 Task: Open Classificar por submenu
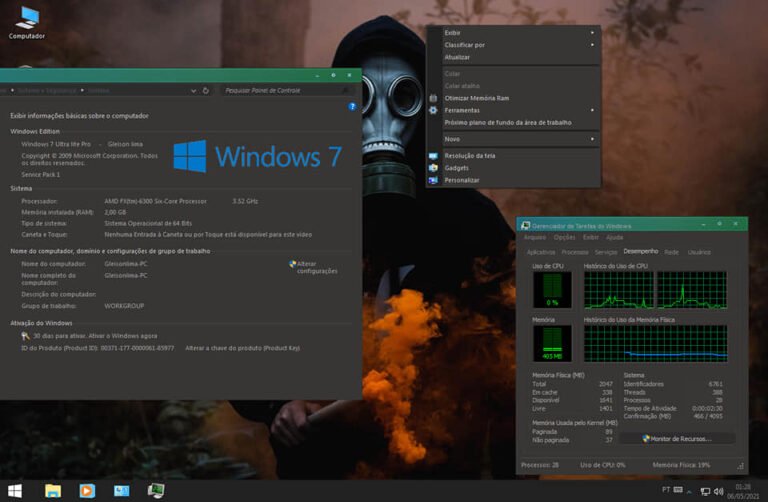click(513, 45)
